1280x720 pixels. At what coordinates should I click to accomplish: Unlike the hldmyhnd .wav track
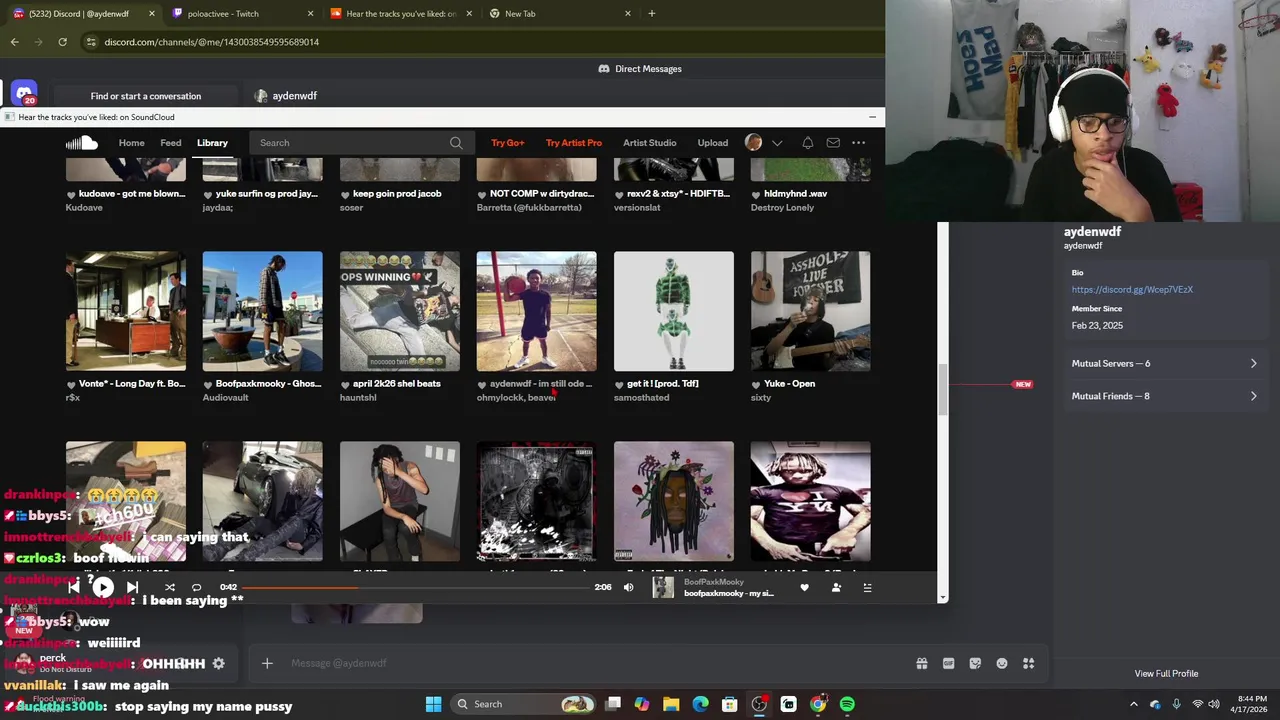[x=756, y=194]
